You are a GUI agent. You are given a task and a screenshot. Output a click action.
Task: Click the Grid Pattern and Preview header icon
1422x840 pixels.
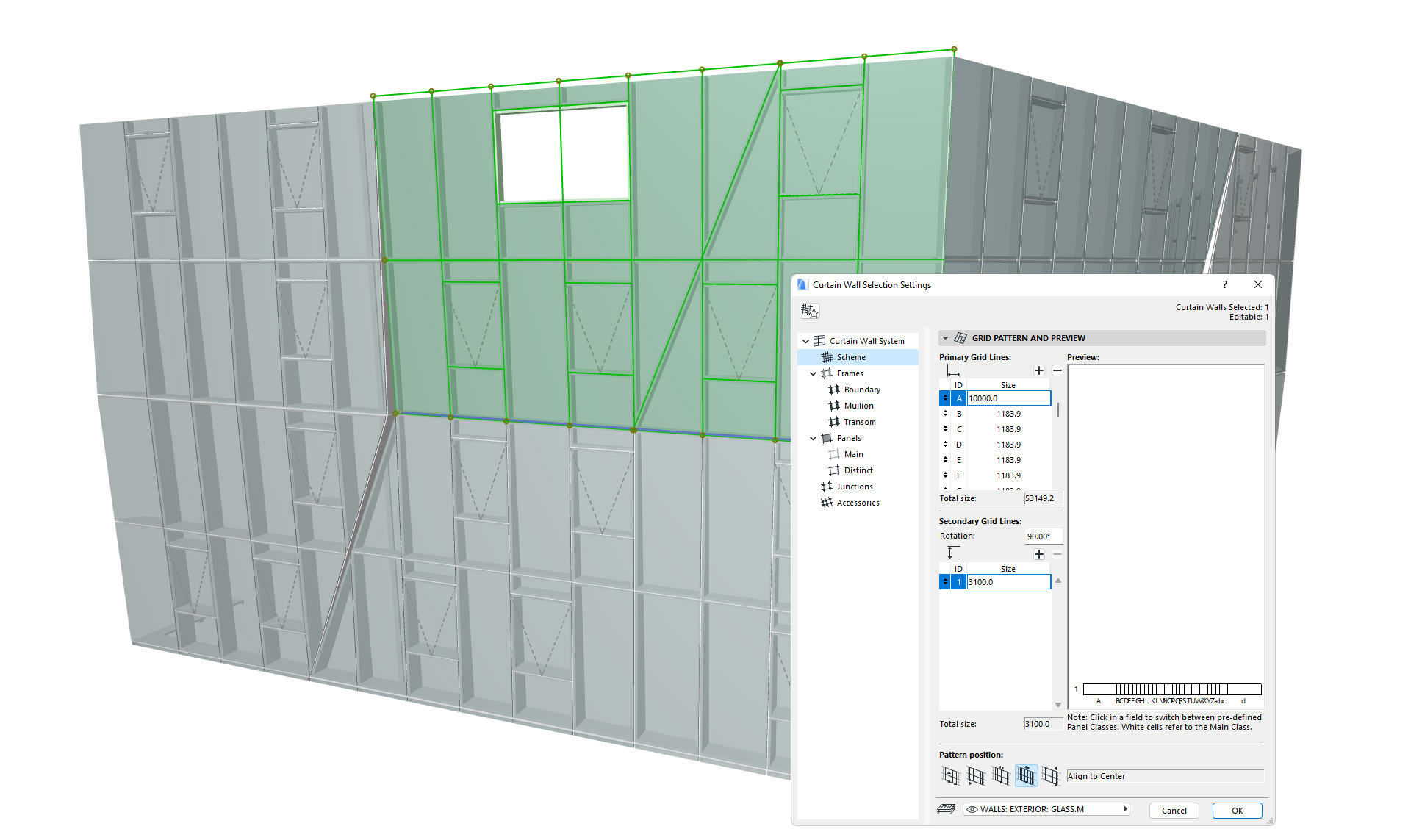click(x=960, y=338)
